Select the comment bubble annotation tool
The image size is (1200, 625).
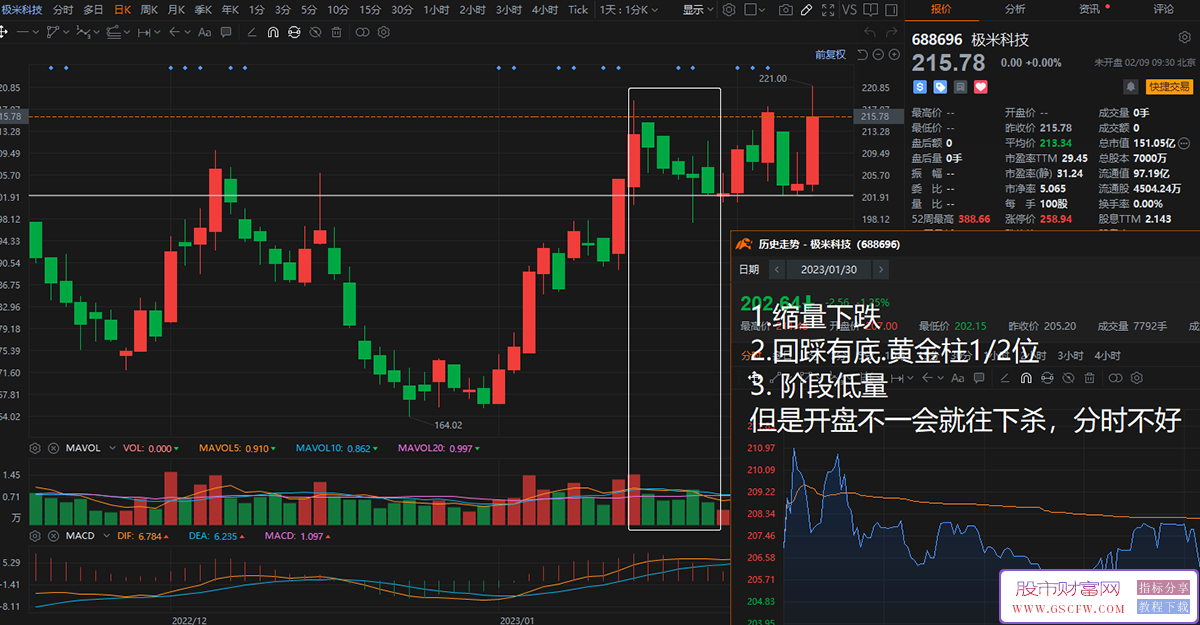coord(226,32)
